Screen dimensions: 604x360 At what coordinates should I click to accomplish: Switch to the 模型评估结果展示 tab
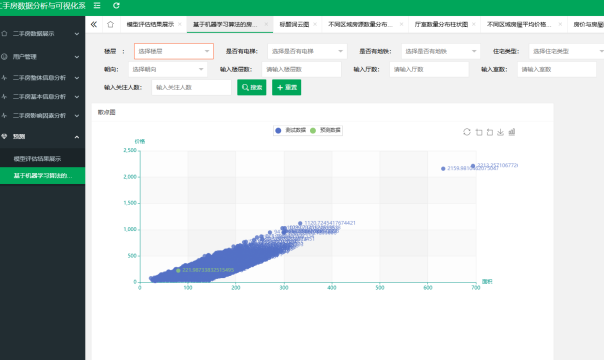point(150,24)
